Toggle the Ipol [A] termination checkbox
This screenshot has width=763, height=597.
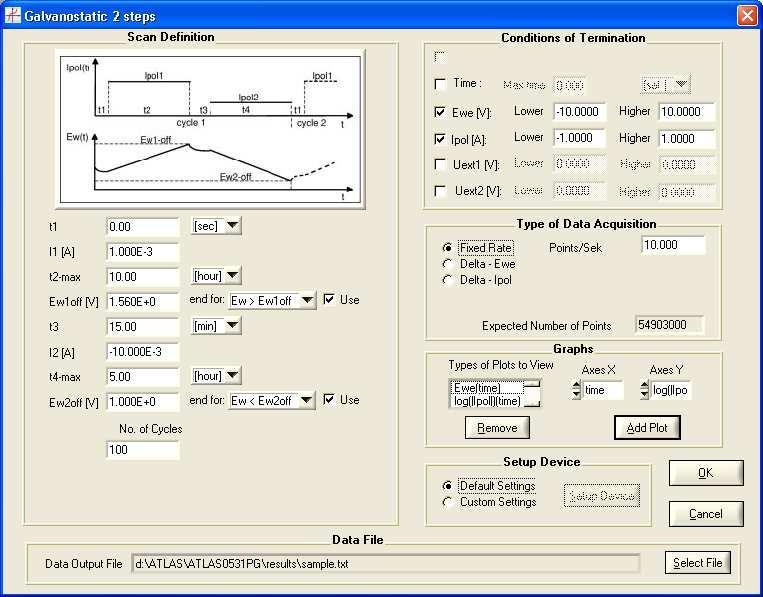click(440, 139)
